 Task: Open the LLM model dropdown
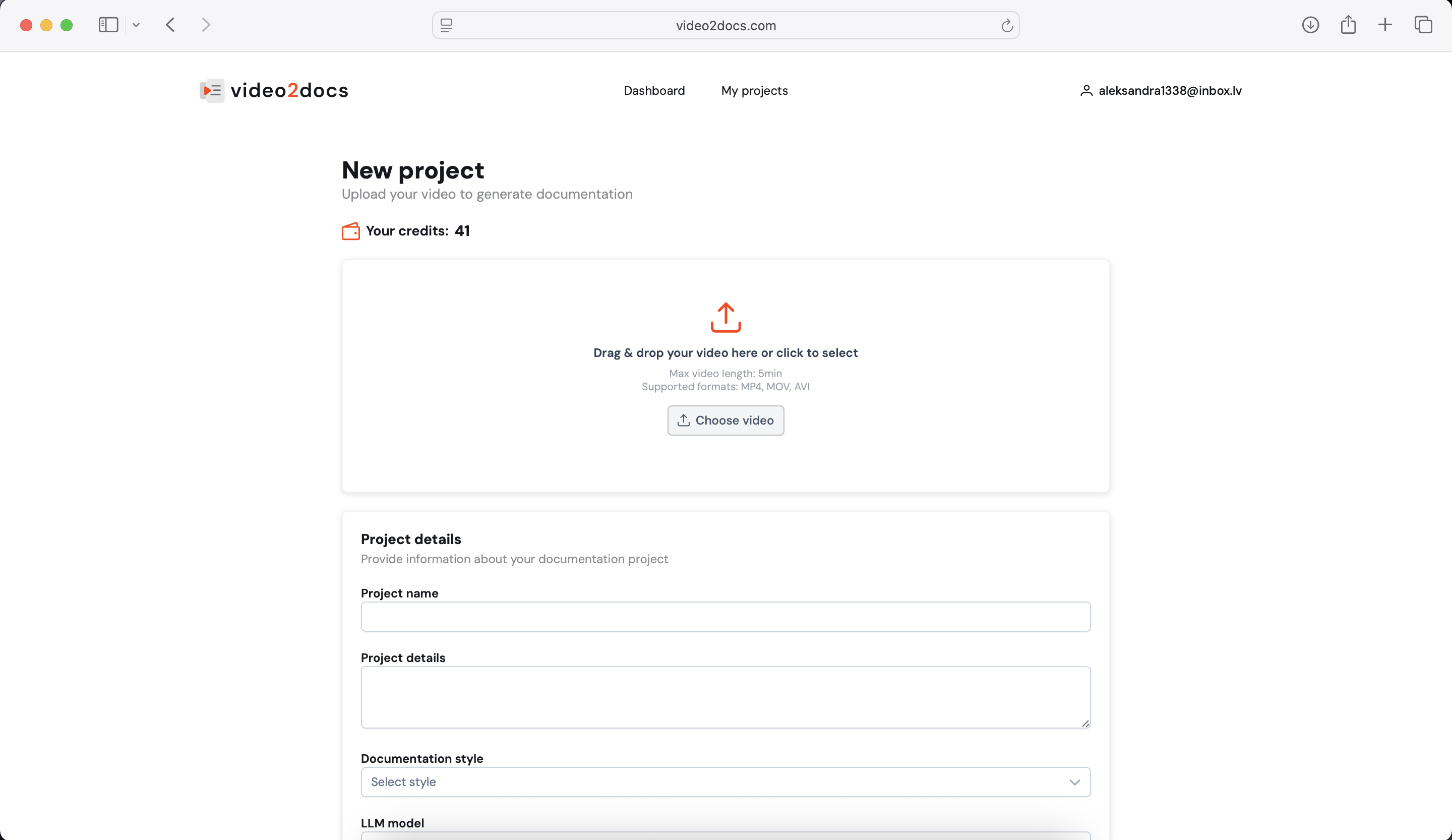click(x=725, y=835)
